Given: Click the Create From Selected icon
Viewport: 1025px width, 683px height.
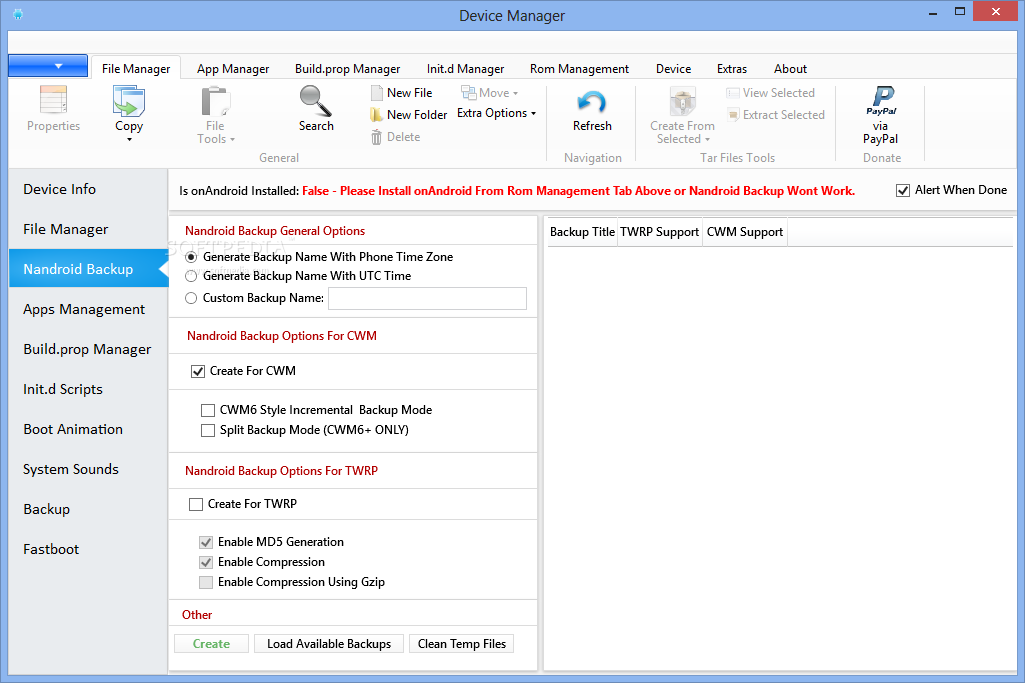Looking at the screenshot, I should (x=682, y=101).
